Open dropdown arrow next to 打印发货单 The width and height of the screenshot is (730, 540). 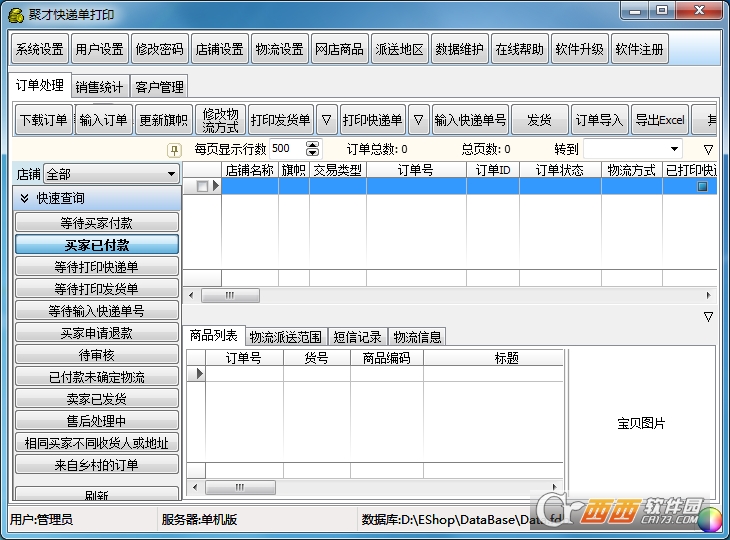pos(326,121)
